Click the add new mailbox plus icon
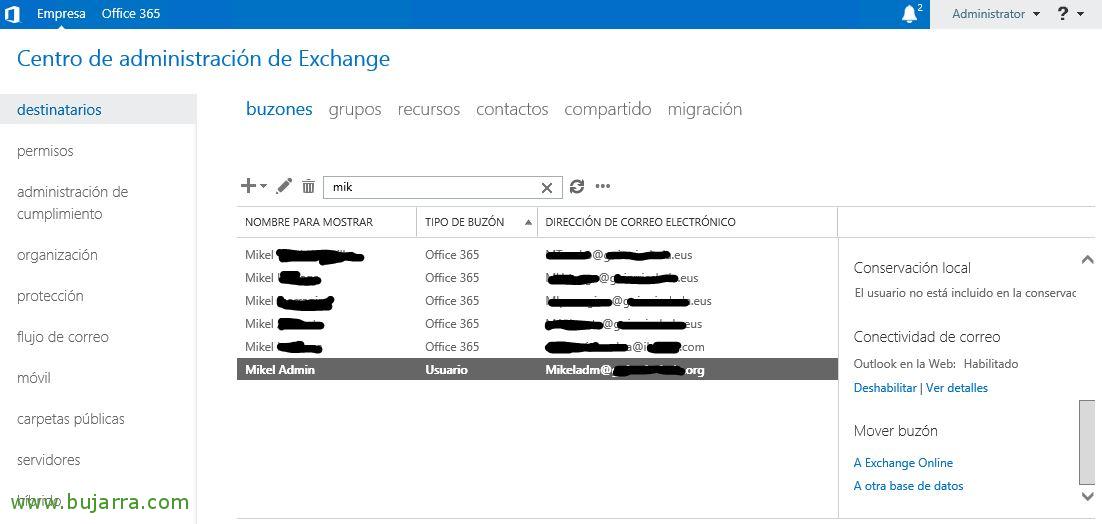This screenshot has width=1102, height=524. pos(249,186)
